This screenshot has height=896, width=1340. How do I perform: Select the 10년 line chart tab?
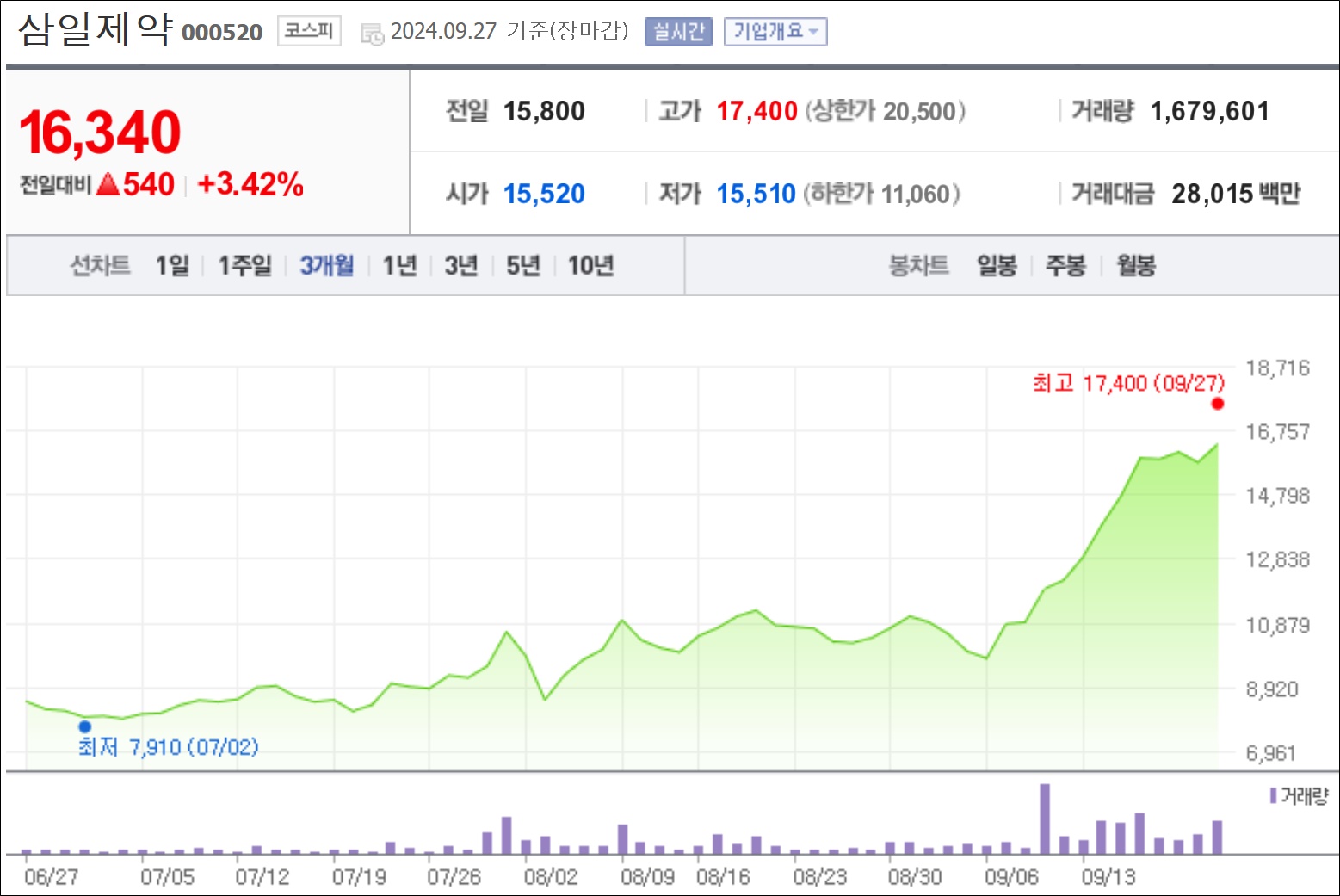click(590, 266)
